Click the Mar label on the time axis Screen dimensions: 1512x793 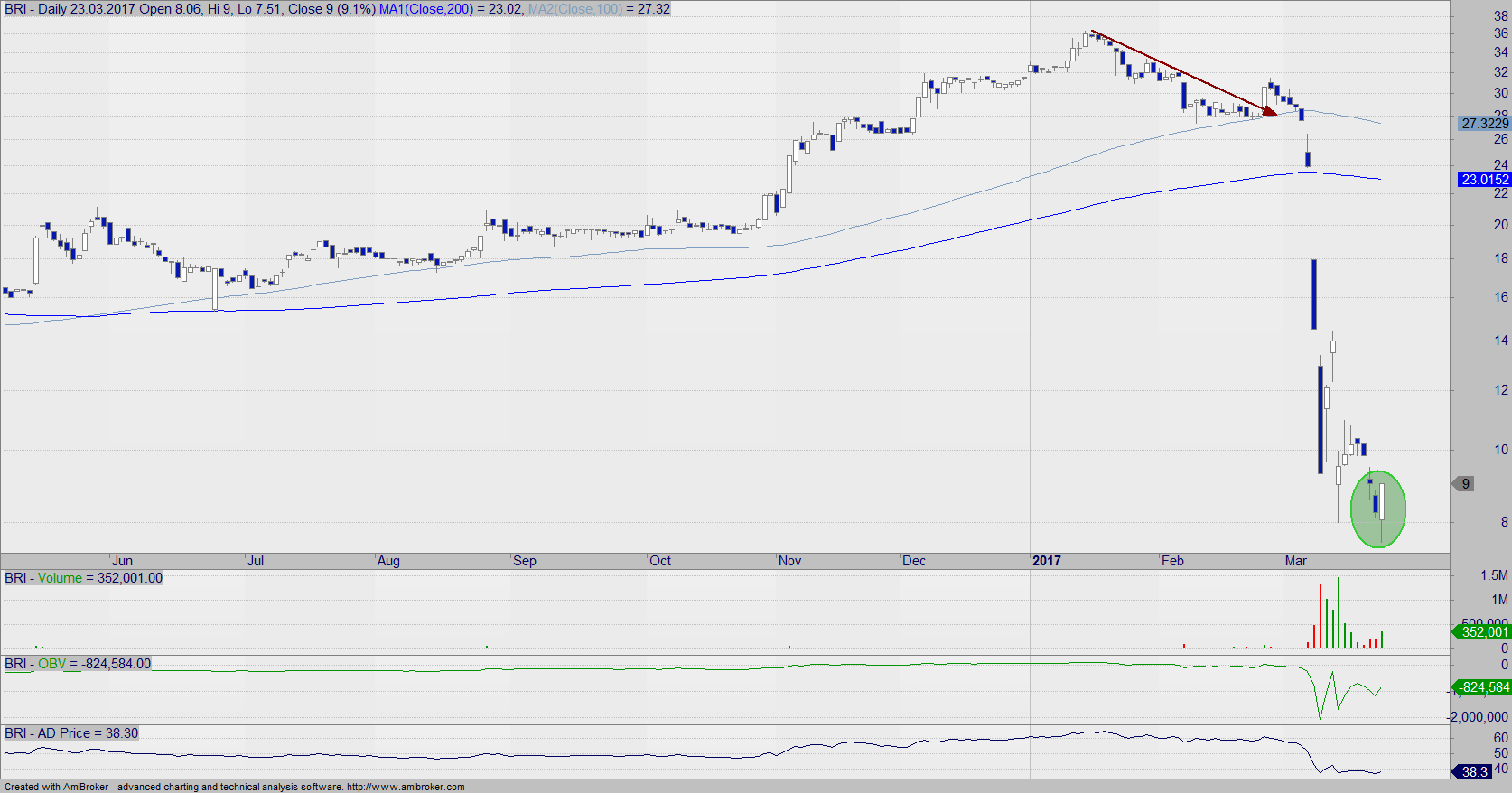(1295, 561)
